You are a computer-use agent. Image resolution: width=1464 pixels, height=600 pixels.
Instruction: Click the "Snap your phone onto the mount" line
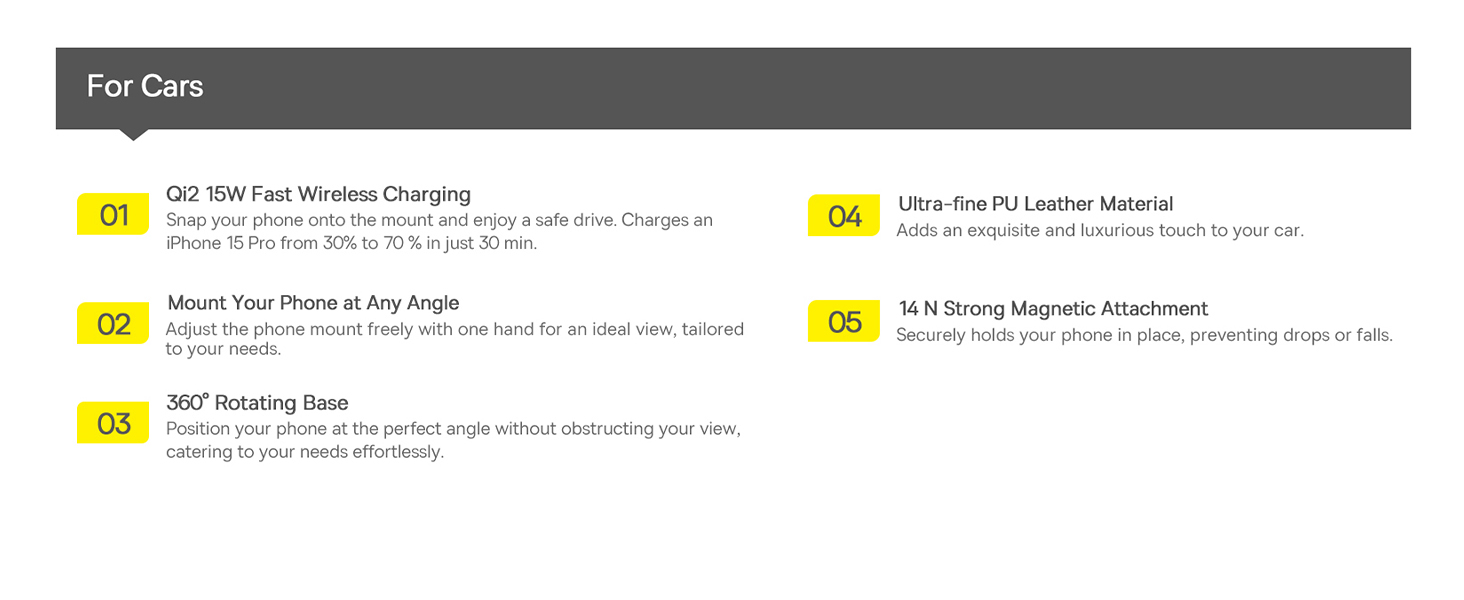(439, 220)
